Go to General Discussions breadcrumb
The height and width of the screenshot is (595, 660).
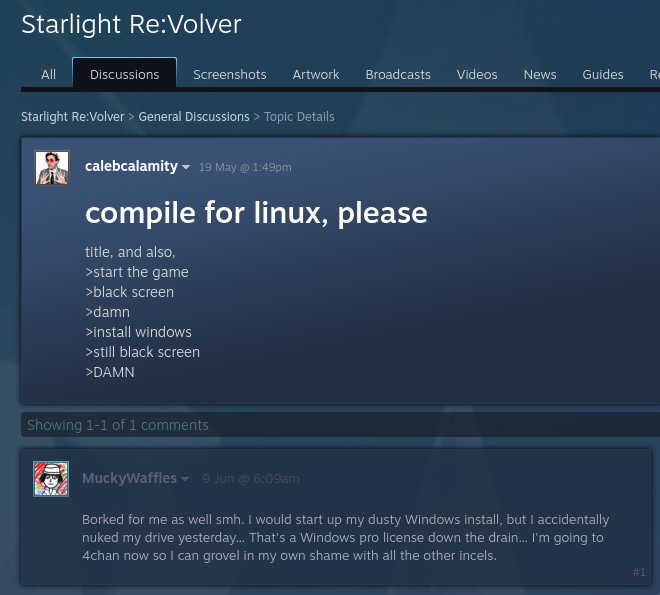194,117
